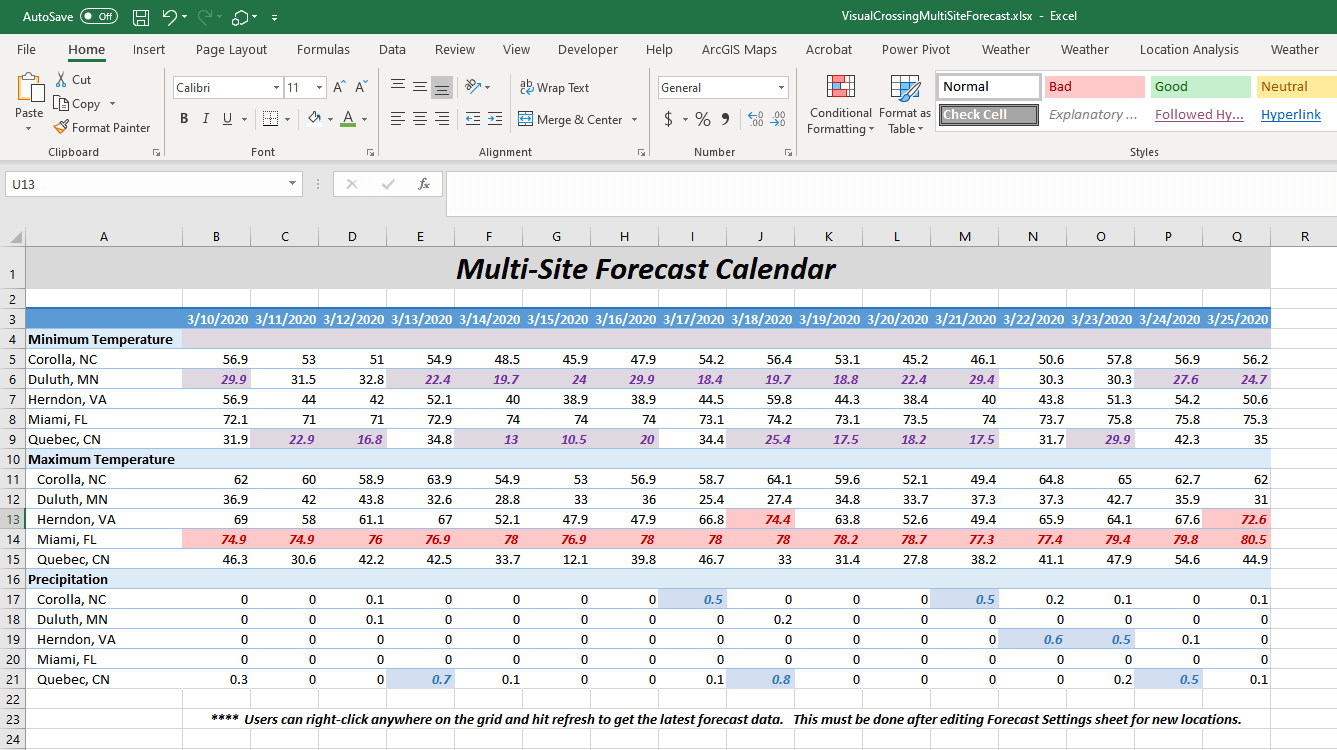Toggle underline formatting
The width and height of the screenshot is (1337, 750).
click(228, 119)
